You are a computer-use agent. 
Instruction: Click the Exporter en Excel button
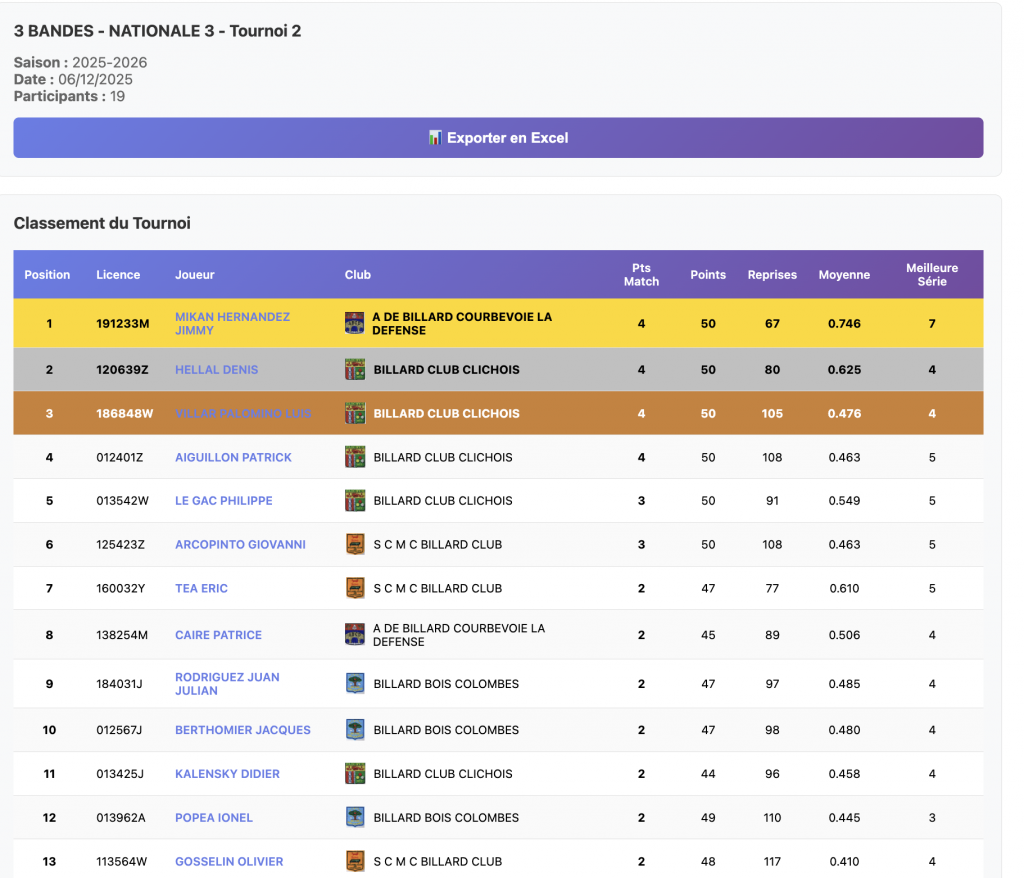pyautogui.click(x=498, y=138)
